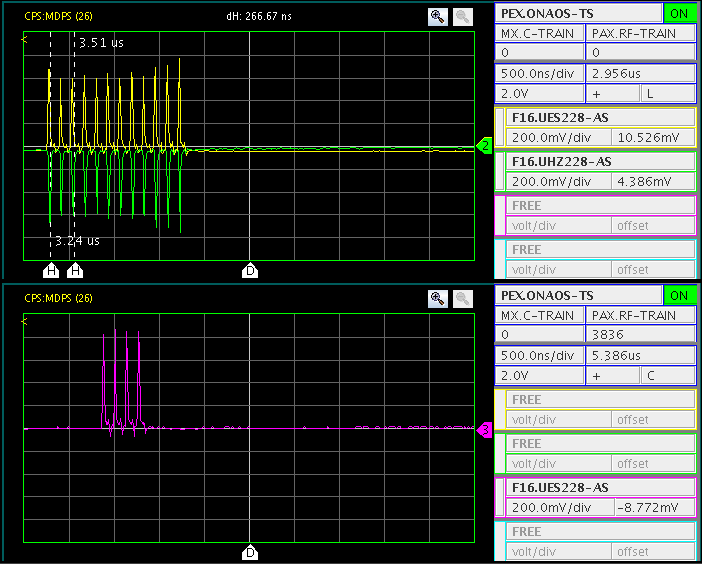The height and width of the screenshot is (564, 702).
Task: Edit top delay value 2.956us
Action: 641,73
